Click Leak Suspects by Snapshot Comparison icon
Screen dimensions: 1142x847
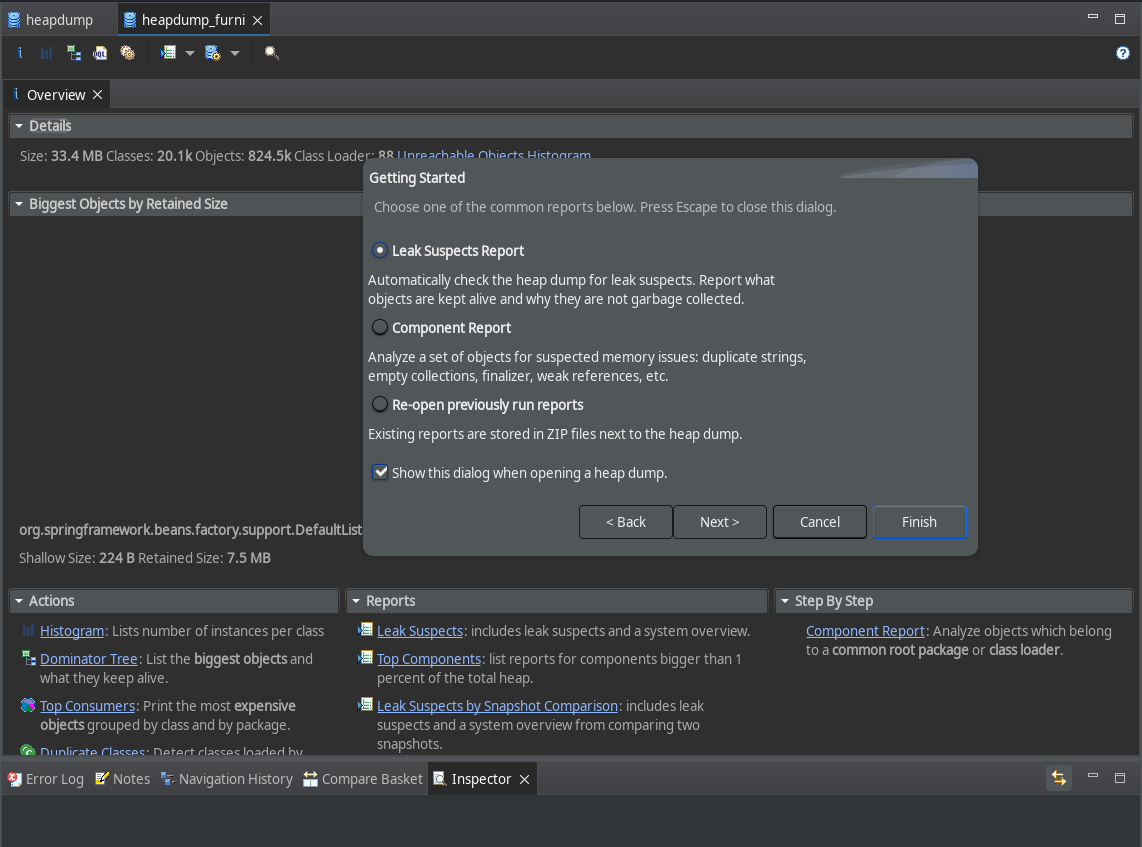(x=365, y=704)
